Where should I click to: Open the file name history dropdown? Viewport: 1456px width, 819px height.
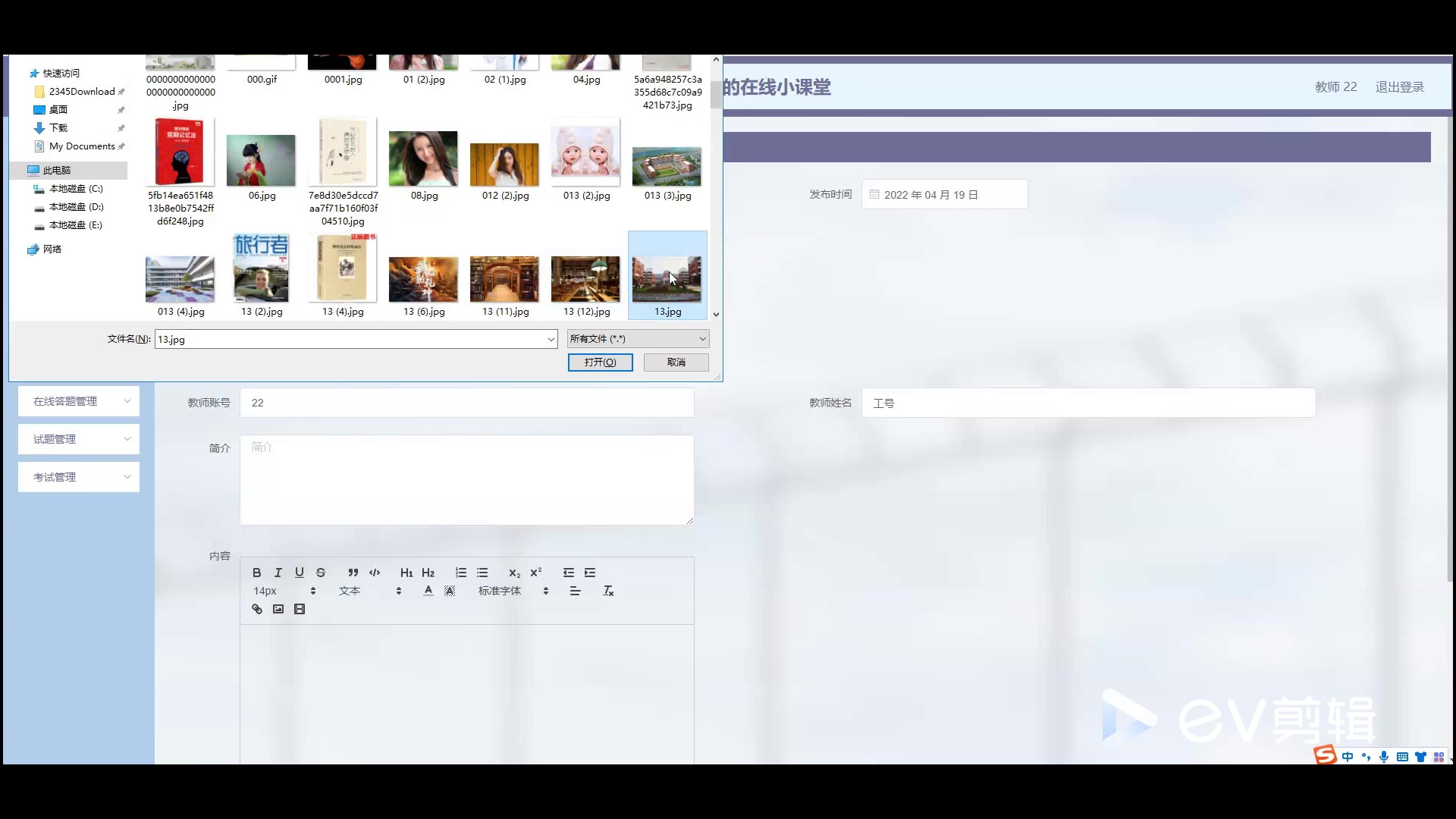coord(551,339)
